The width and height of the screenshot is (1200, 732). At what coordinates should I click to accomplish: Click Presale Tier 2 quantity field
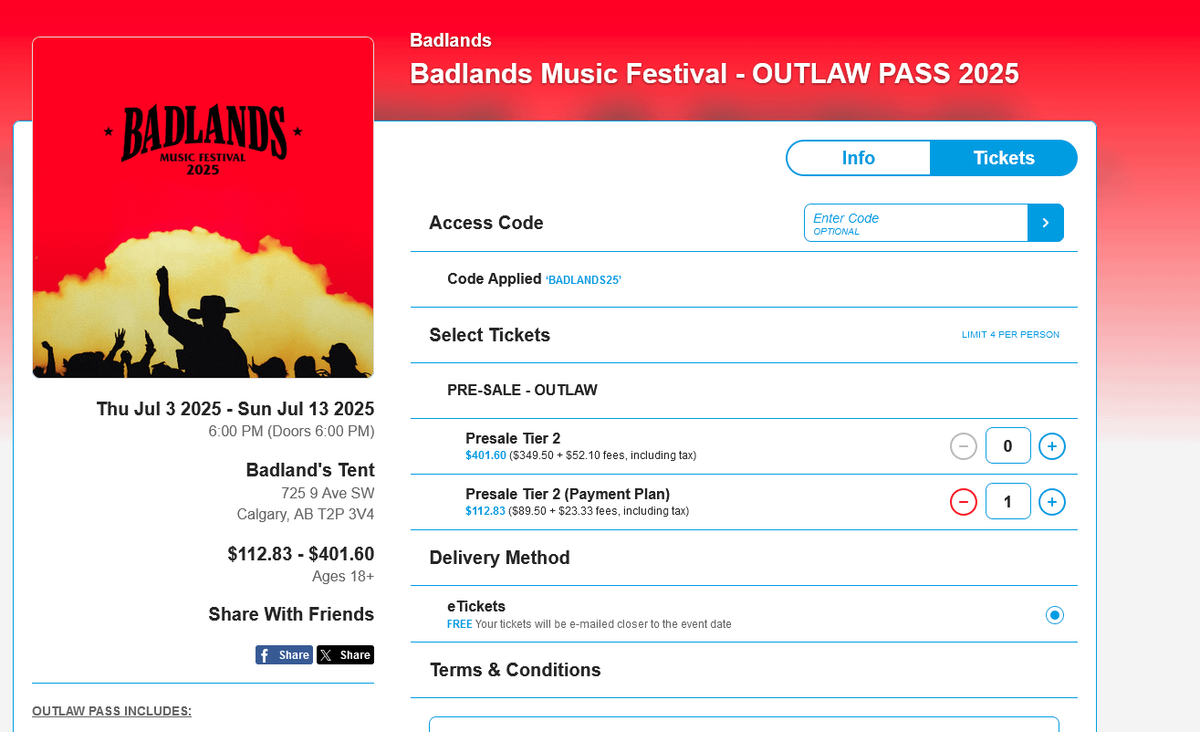click(1008, 446)
